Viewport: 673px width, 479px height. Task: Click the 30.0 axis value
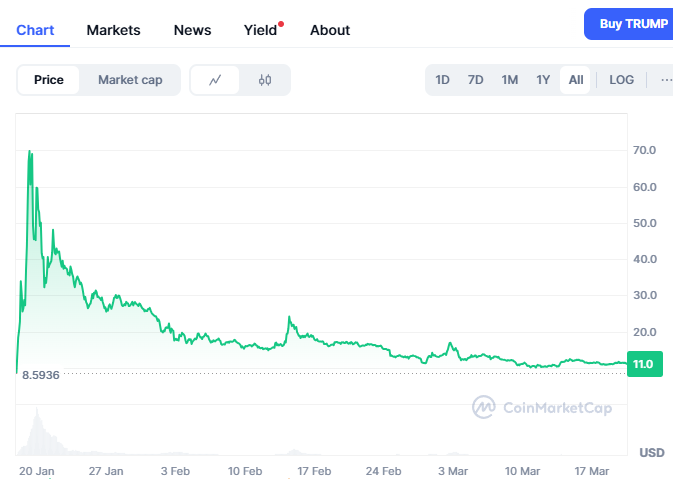tap(644, 295)
